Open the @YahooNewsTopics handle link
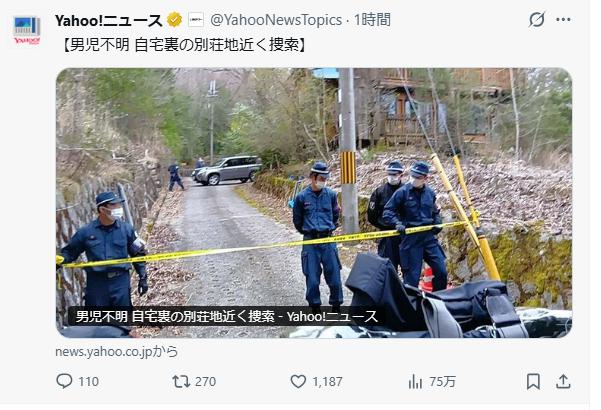 pos(276,20)
